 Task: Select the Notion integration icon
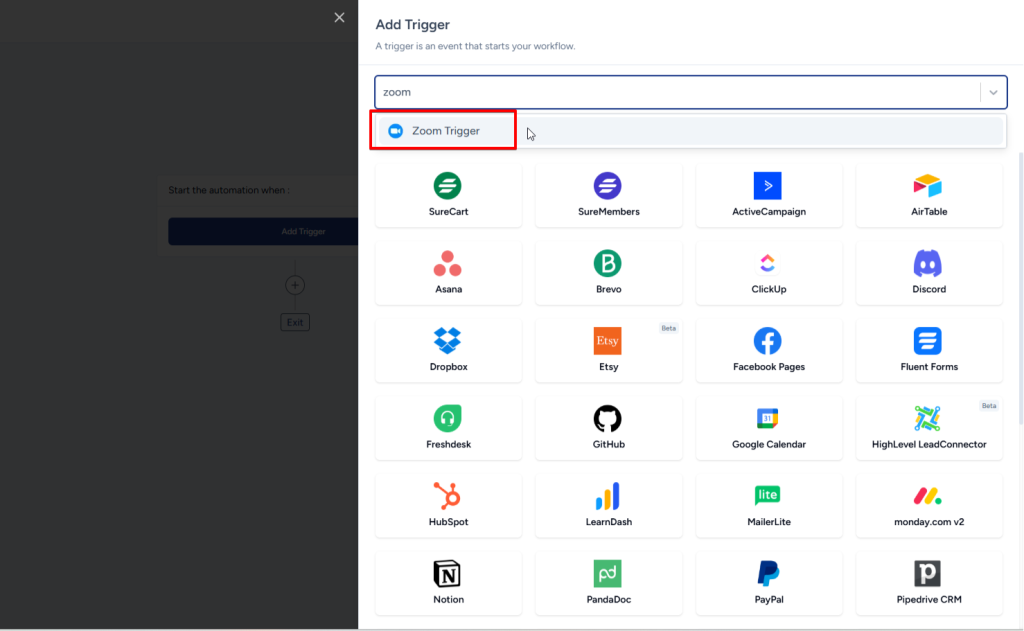tap(447, 573)
